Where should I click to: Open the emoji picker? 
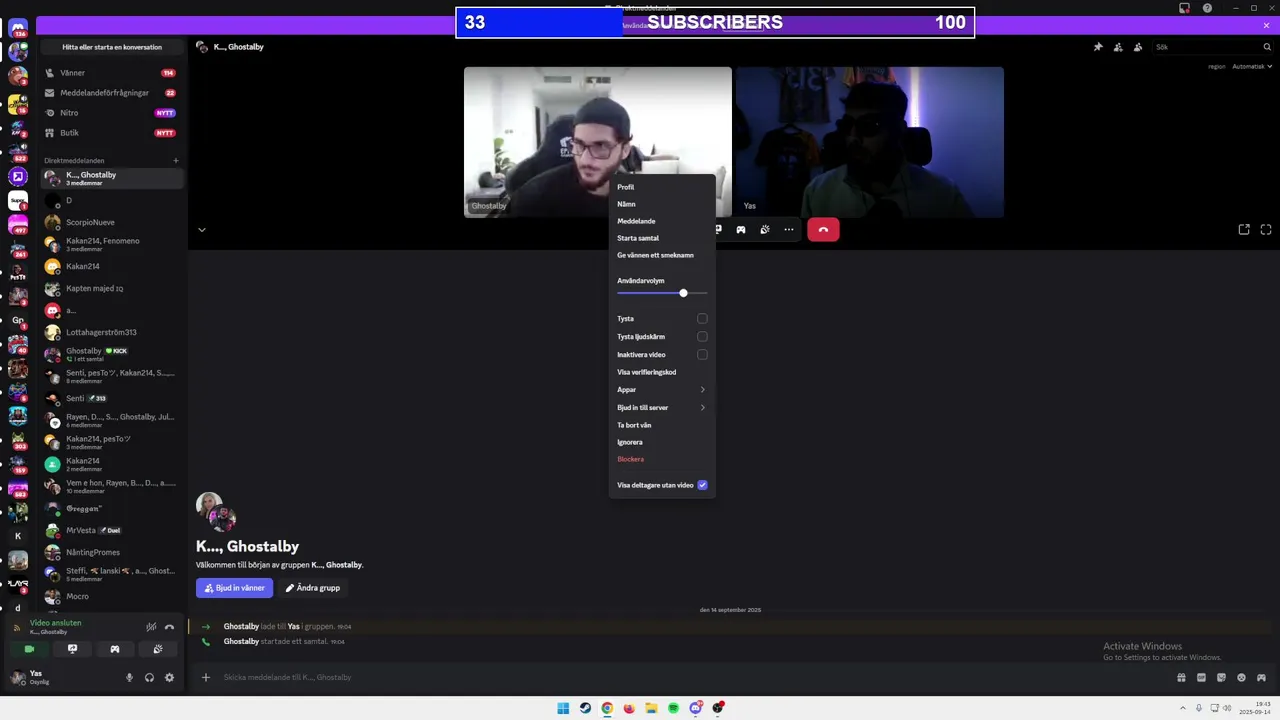coord(1241,677)
